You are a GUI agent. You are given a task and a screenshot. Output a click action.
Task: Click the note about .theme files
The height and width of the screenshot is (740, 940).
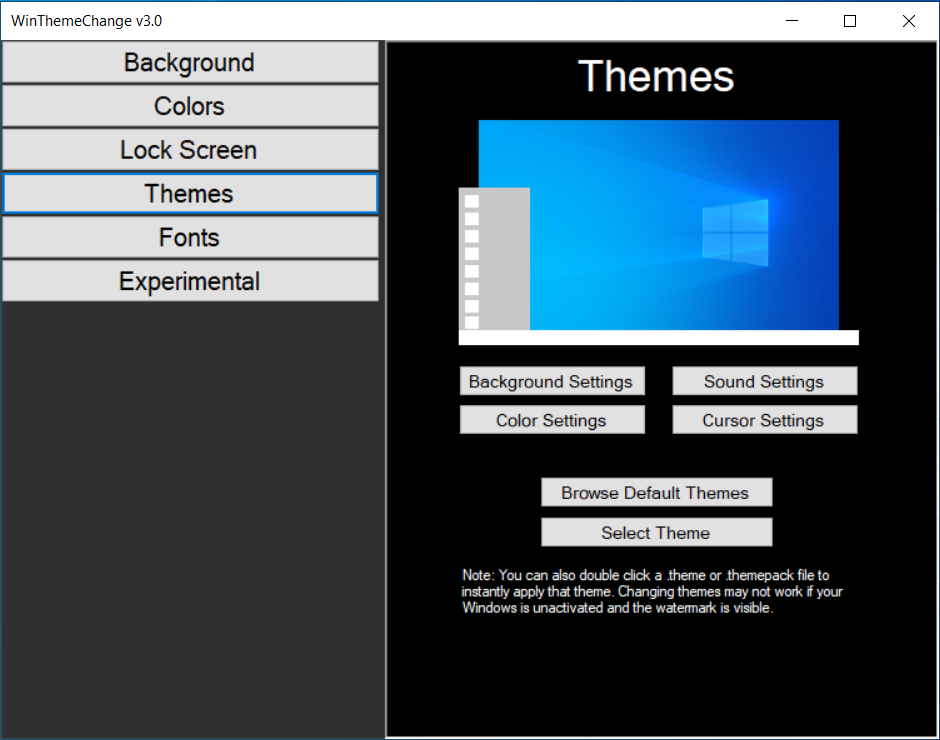(652, 591)
